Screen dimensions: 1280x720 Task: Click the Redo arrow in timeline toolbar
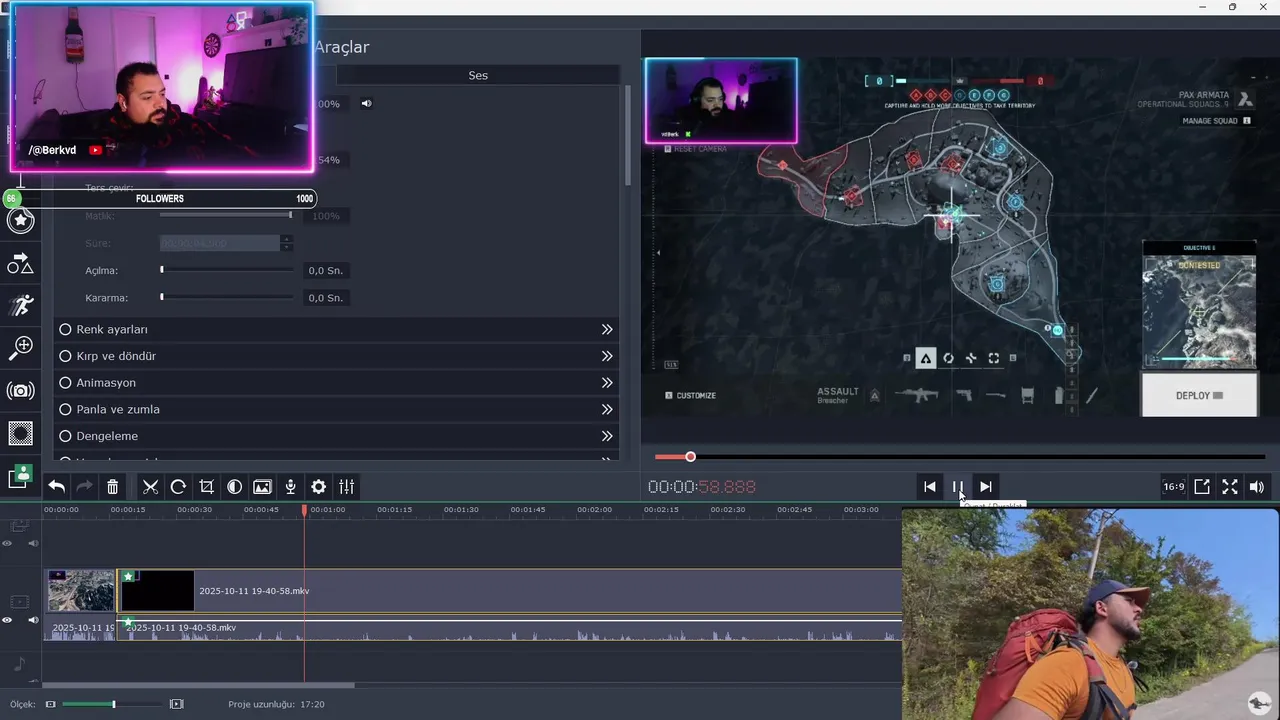point(85,487)
